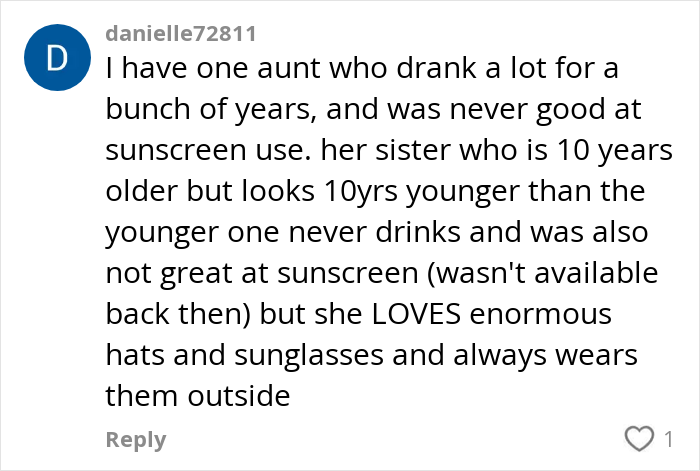Click the line starting 'bunch of years'
Image resolution: width=700 pixels, height=471 pixels.
tap(373, 110)
